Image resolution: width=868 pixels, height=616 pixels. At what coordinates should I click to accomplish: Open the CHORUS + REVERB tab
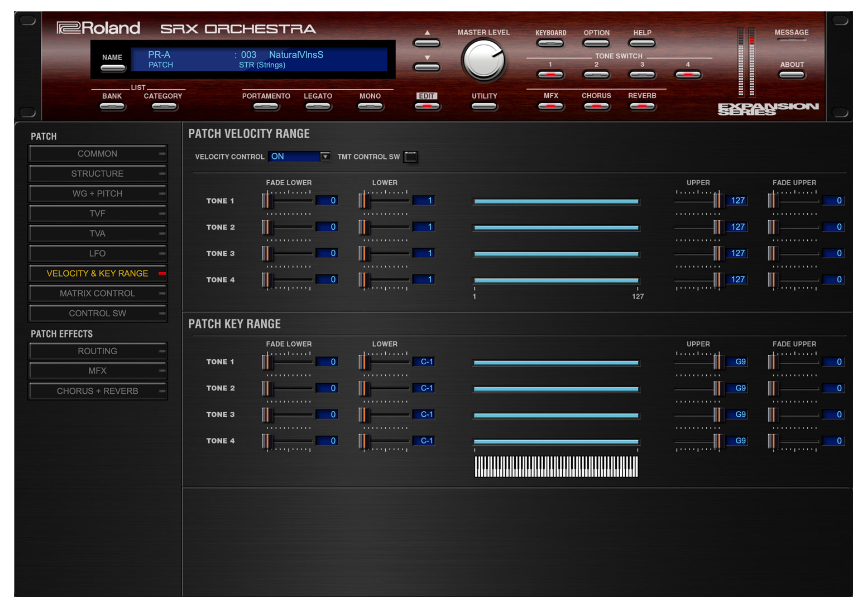click(97, 391)
